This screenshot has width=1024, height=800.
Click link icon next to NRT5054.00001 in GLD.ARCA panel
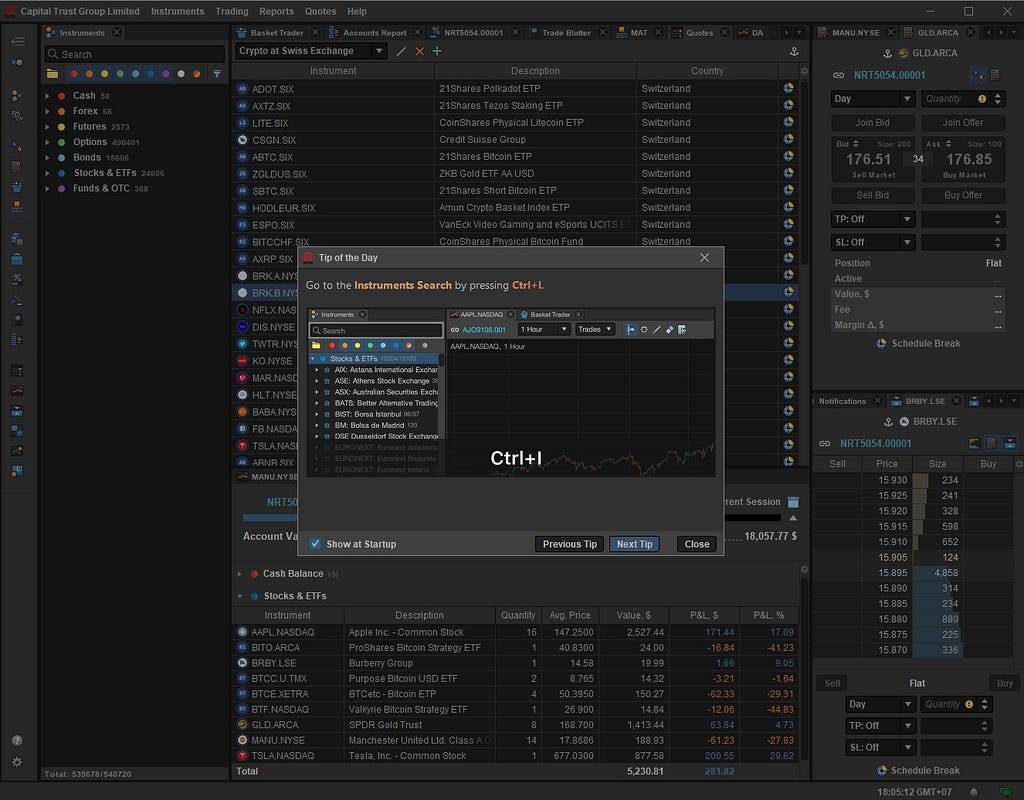(x=839, y=75)
